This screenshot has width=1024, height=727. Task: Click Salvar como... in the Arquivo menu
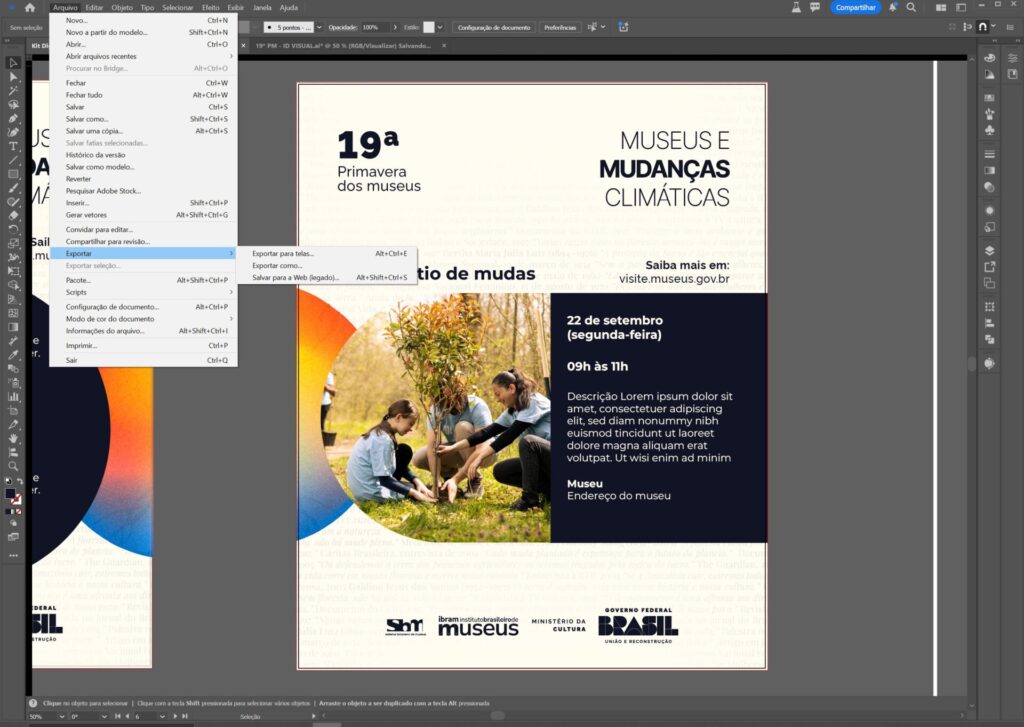point(87,119)
